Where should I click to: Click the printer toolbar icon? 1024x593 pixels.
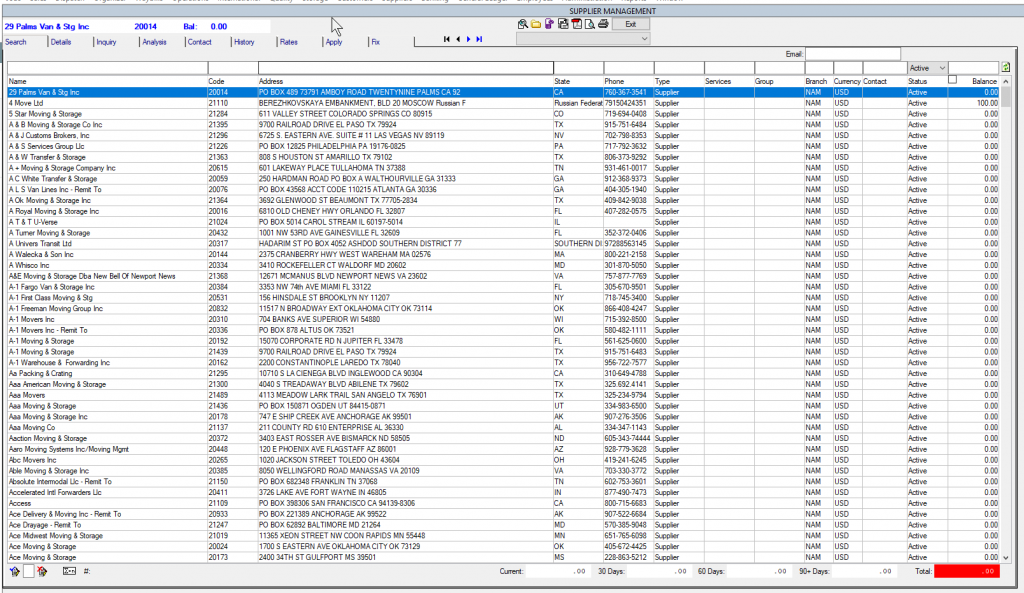(x=603, y=24)
